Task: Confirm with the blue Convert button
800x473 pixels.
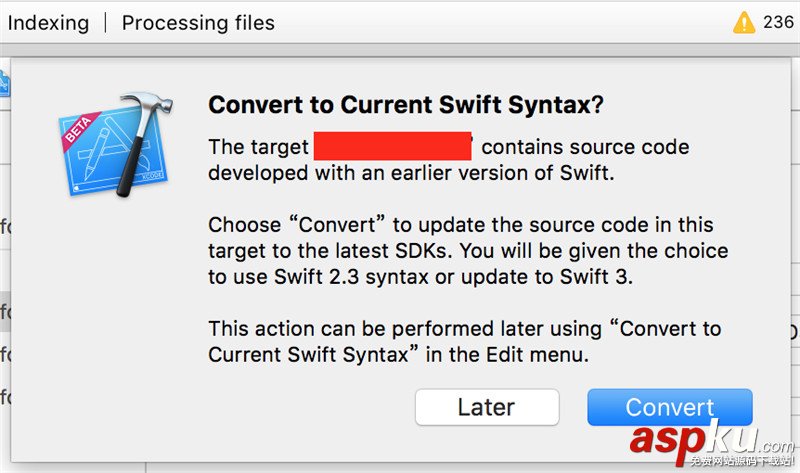Action: click(x=669, y=407)
